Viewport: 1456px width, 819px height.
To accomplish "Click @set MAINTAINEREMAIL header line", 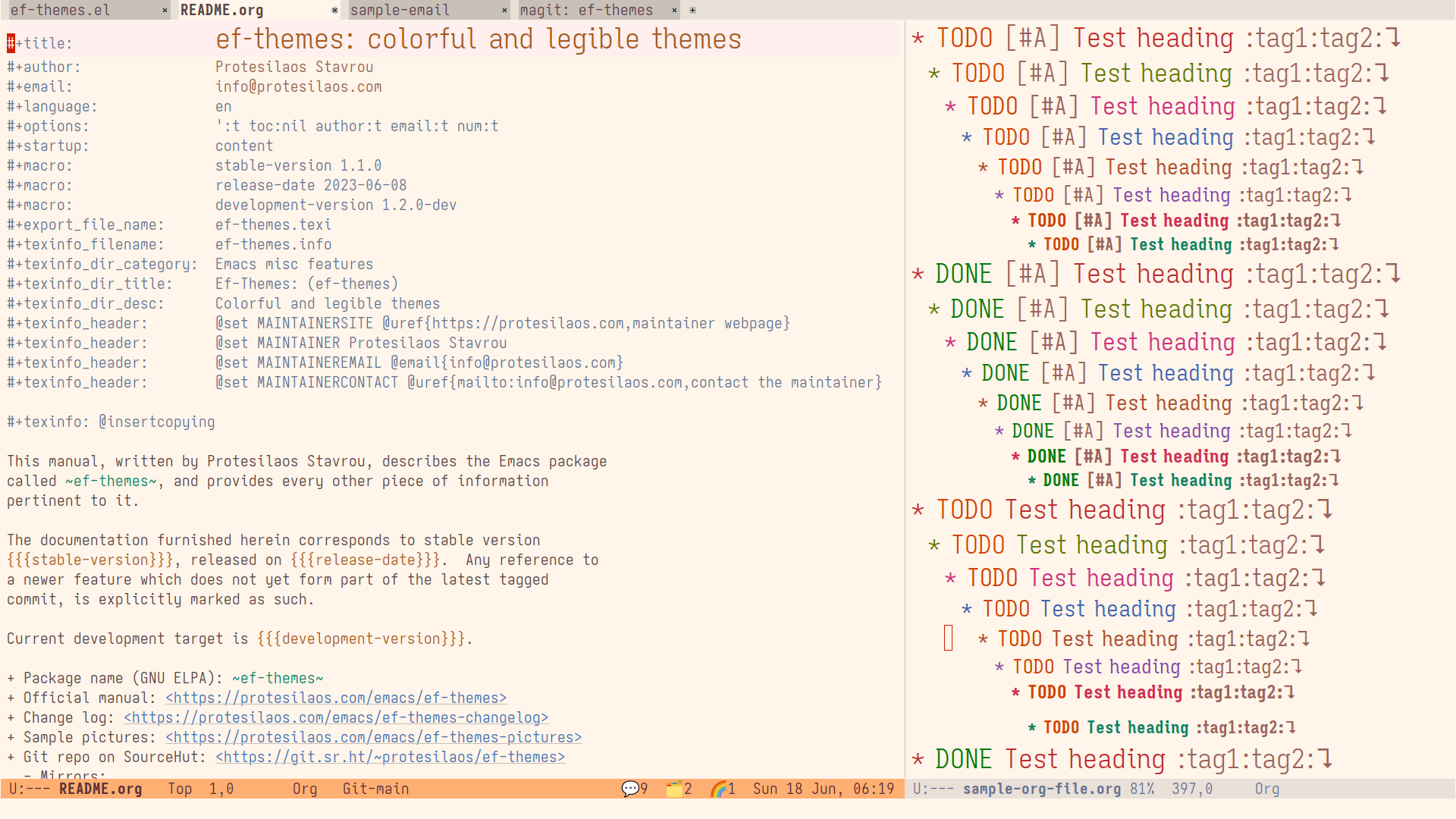I will pos(419,362).
